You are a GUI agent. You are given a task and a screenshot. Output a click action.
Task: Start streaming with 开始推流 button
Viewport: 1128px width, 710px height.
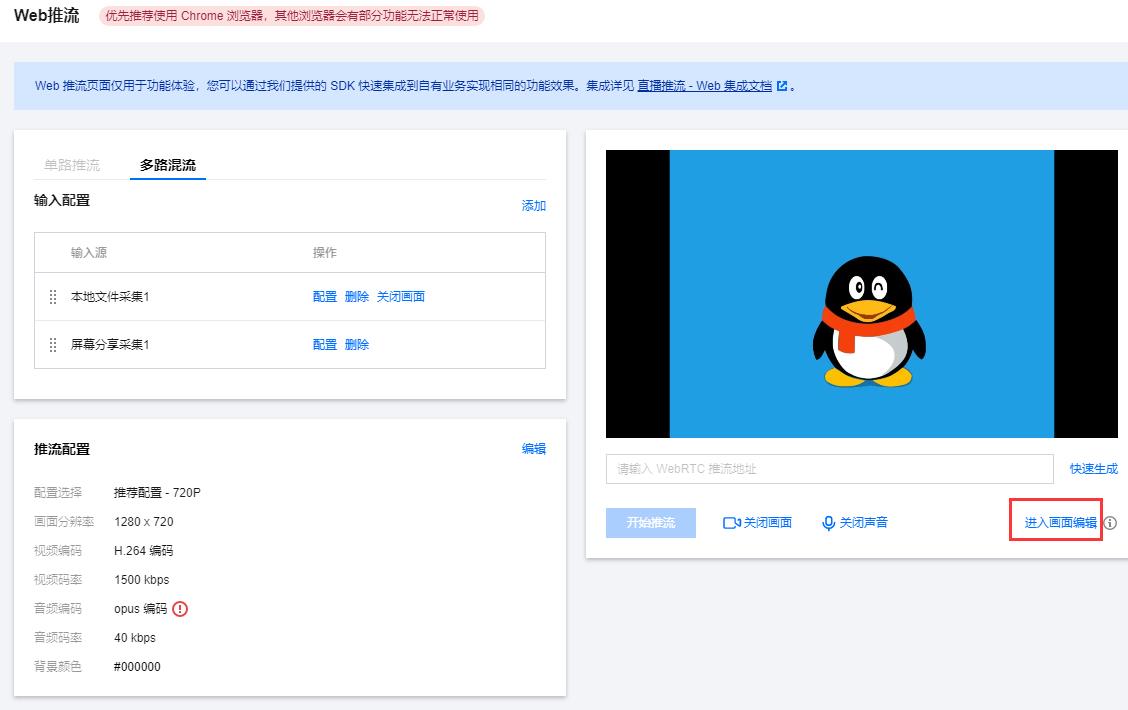click(651, 523)
